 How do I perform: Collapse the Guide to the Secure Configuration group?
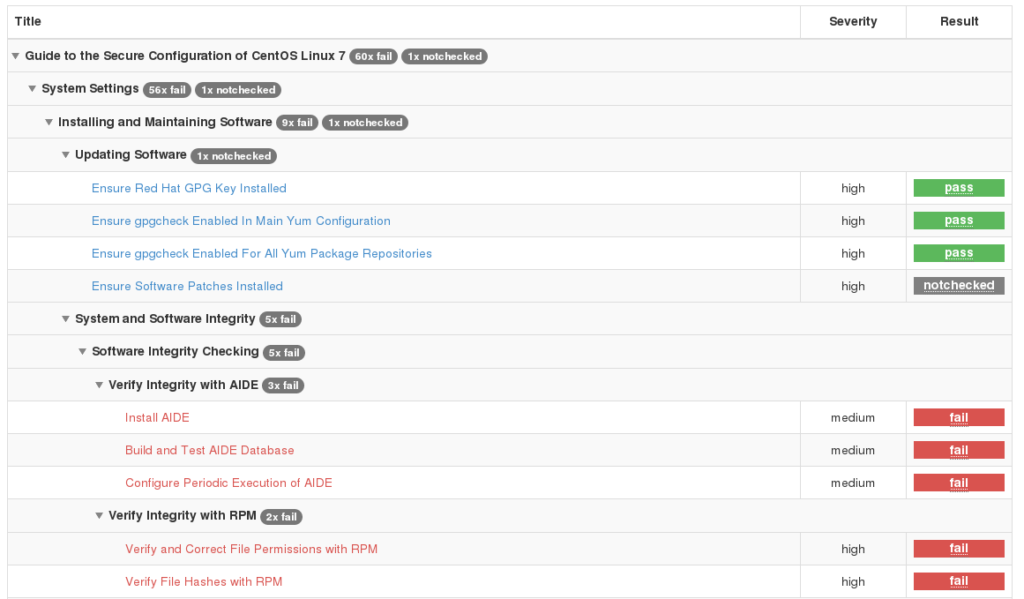(15, 56)
